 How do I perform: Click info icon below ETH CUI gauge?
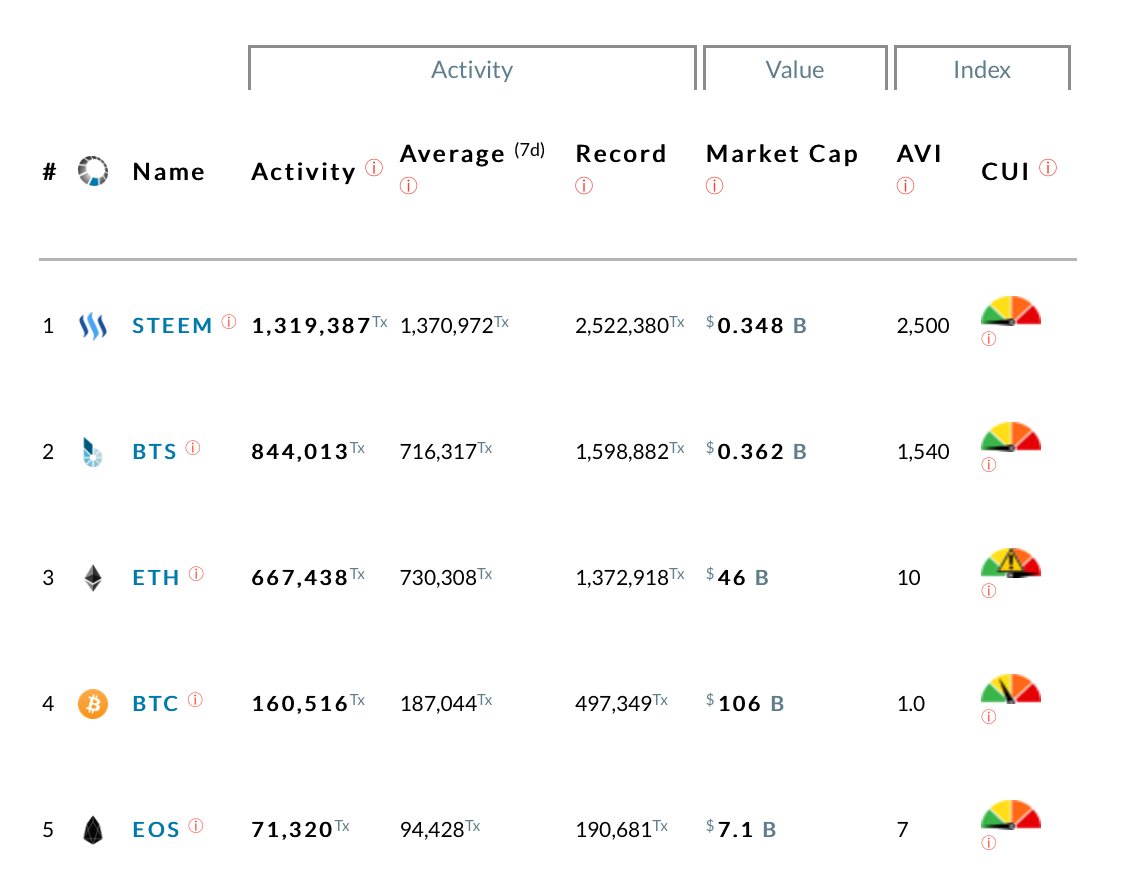988,591
